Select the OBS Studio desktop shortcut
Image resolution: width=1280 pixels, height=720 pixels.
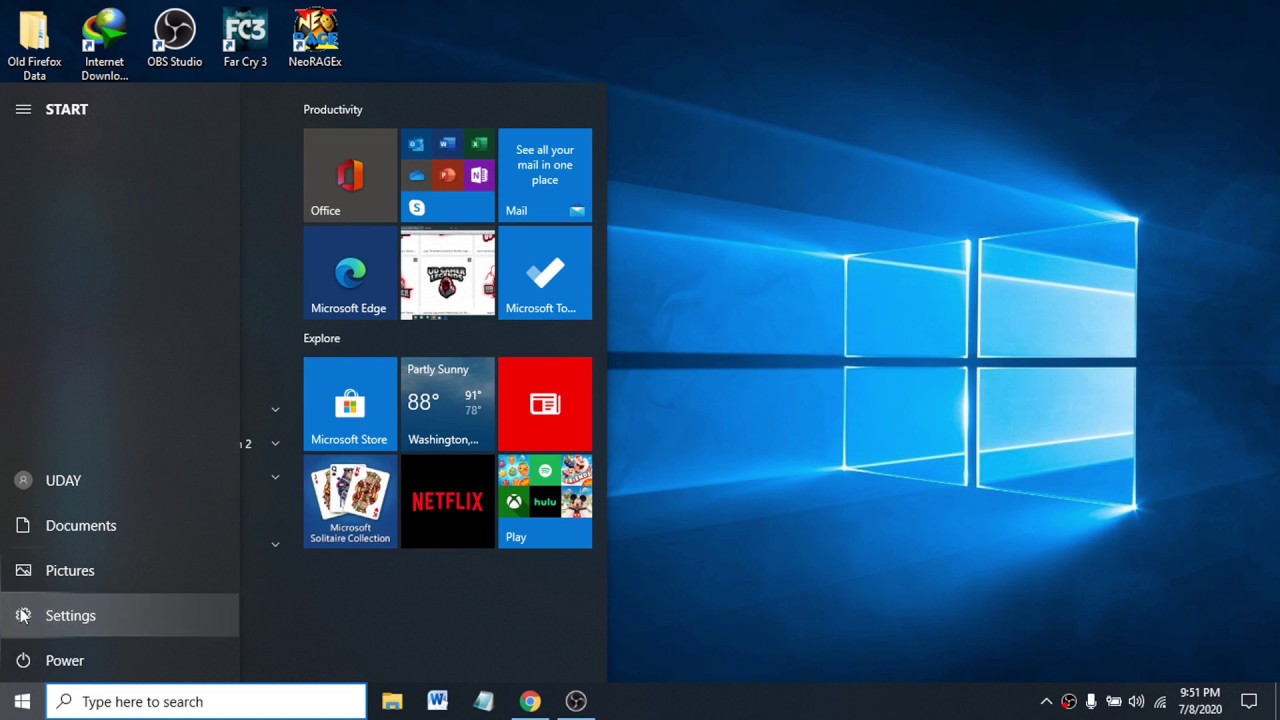click(175, 40)
